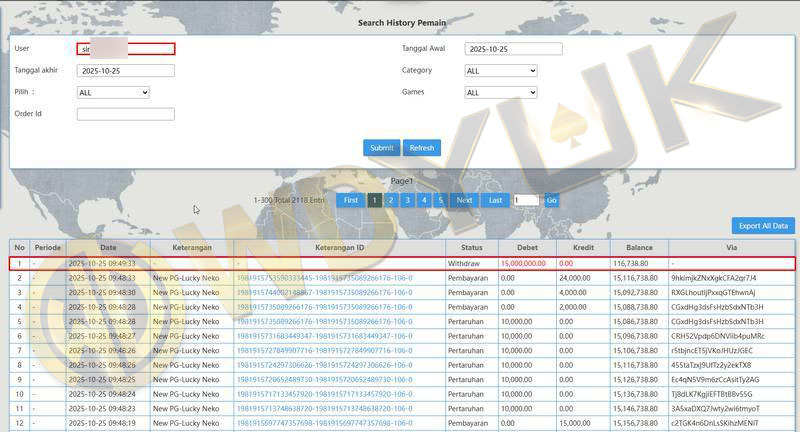Click the page number input box

coord(525,200)
